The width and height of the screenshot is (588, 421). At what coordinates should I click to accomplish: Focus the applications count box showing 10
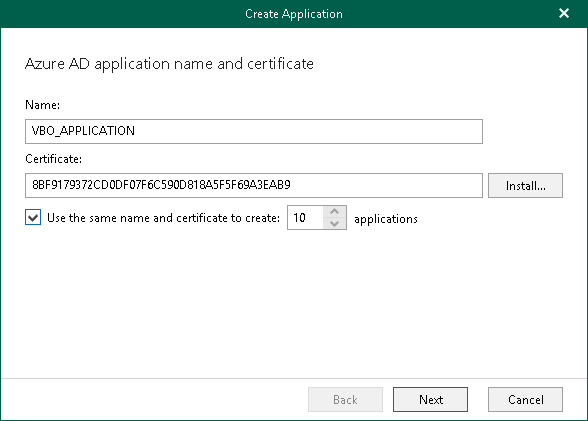(x=305, y=217)
